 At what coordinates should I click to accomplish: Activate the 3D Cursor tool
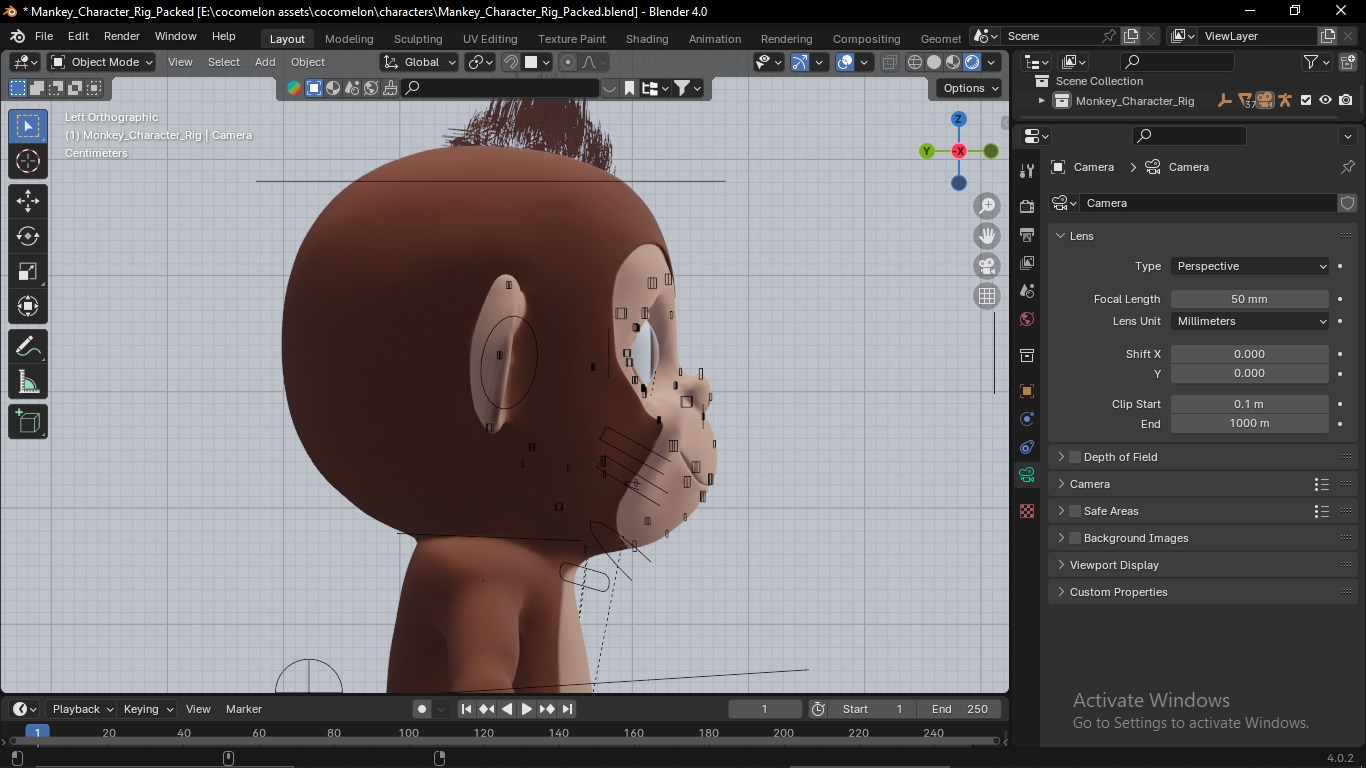(28, 161)
